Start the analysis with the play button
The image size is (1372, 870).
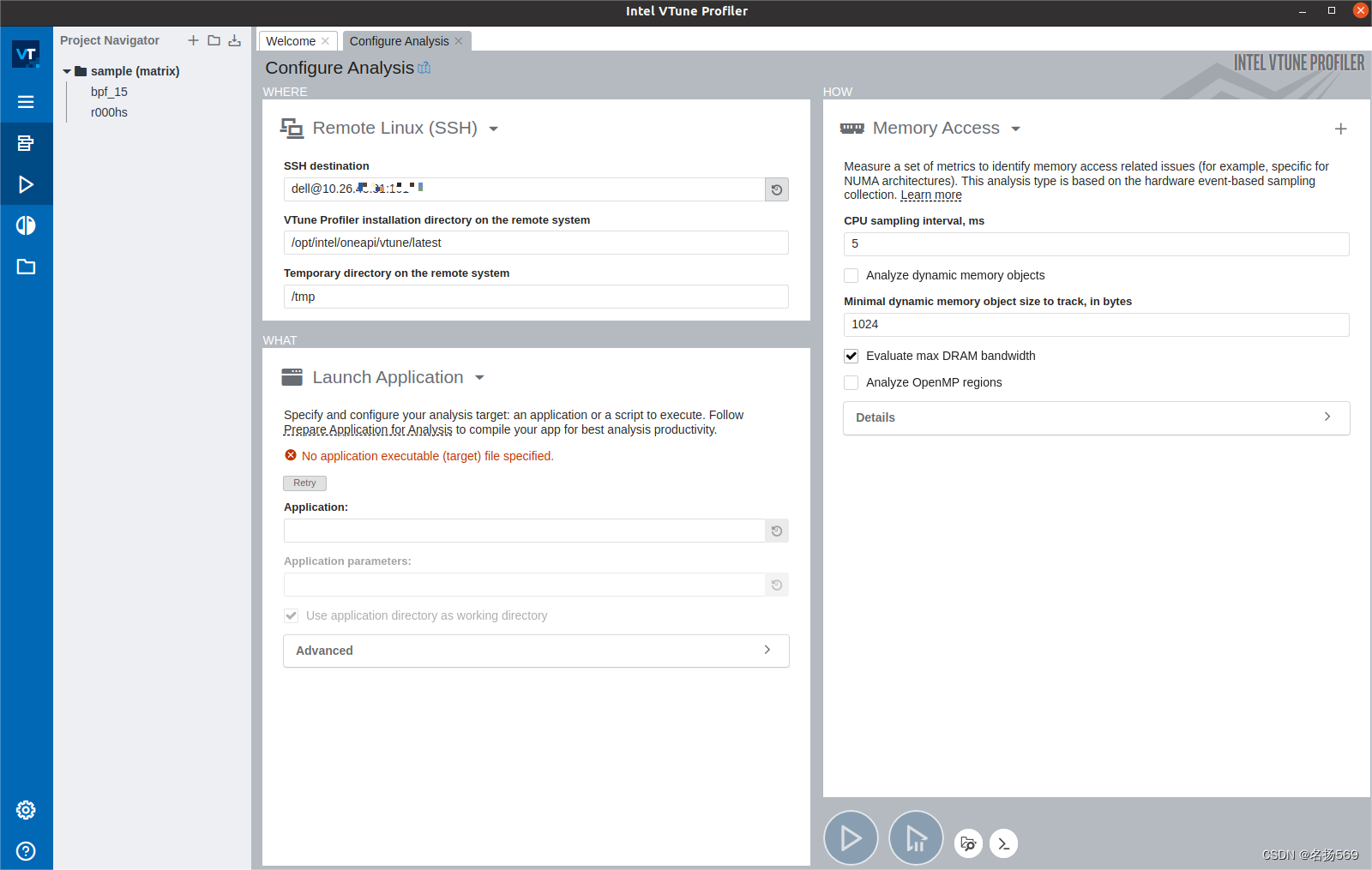click(x=851, y=838)
